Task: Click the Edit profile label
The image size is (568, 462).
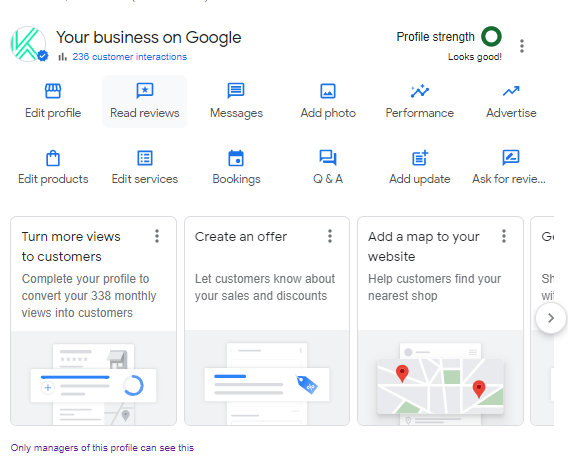Action: (53, 113)
